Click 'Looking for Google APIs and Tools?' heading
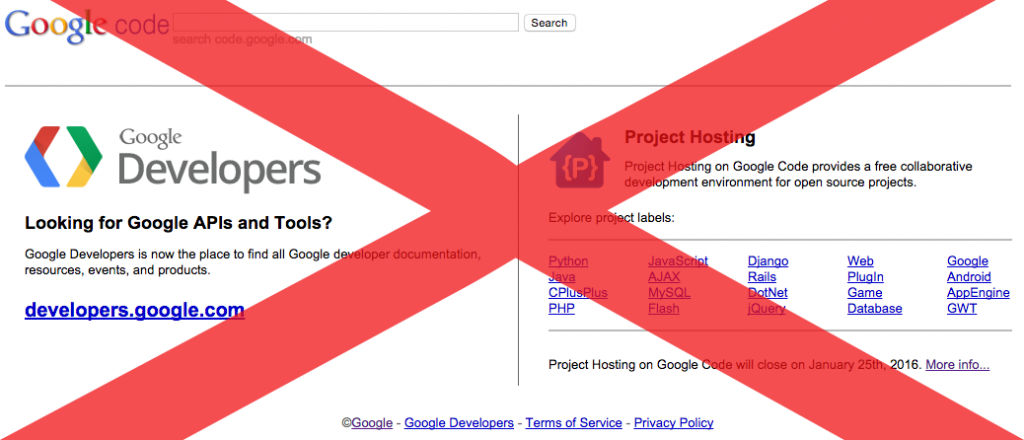The width and height of the screenshot is (1024, 440). point(179,223)
